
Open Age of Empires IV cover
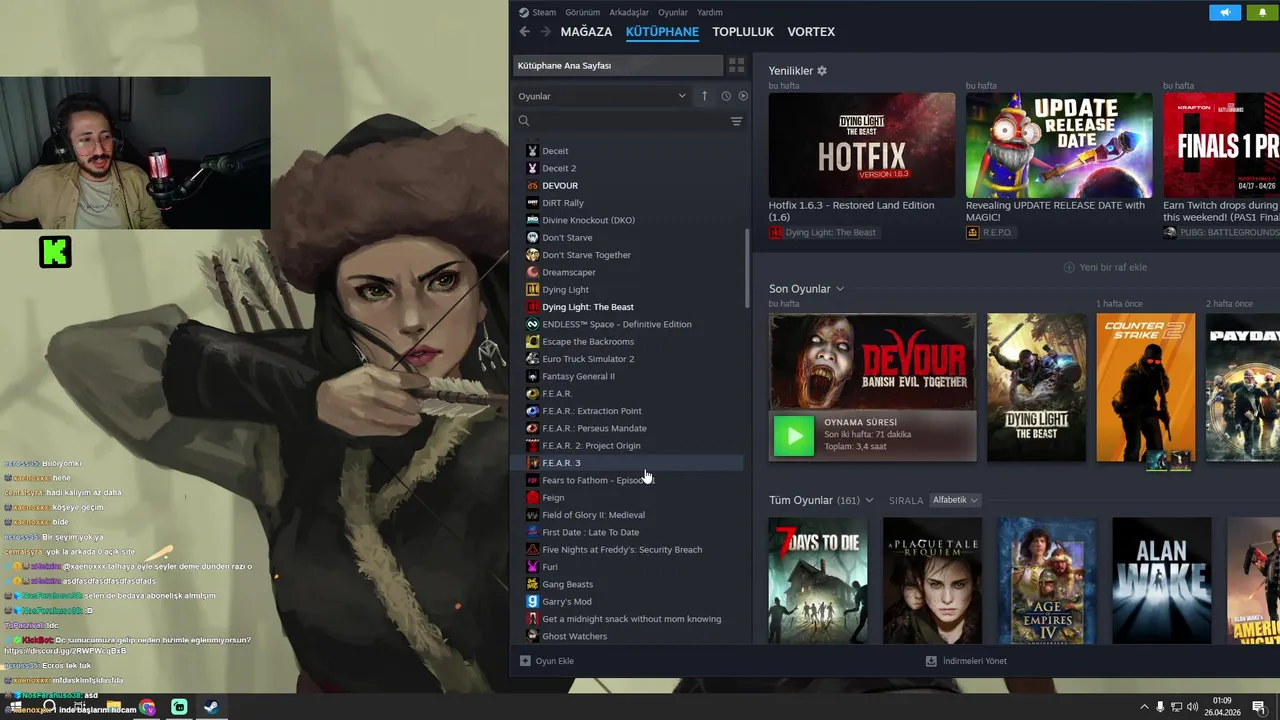(x=1047, y=580)
